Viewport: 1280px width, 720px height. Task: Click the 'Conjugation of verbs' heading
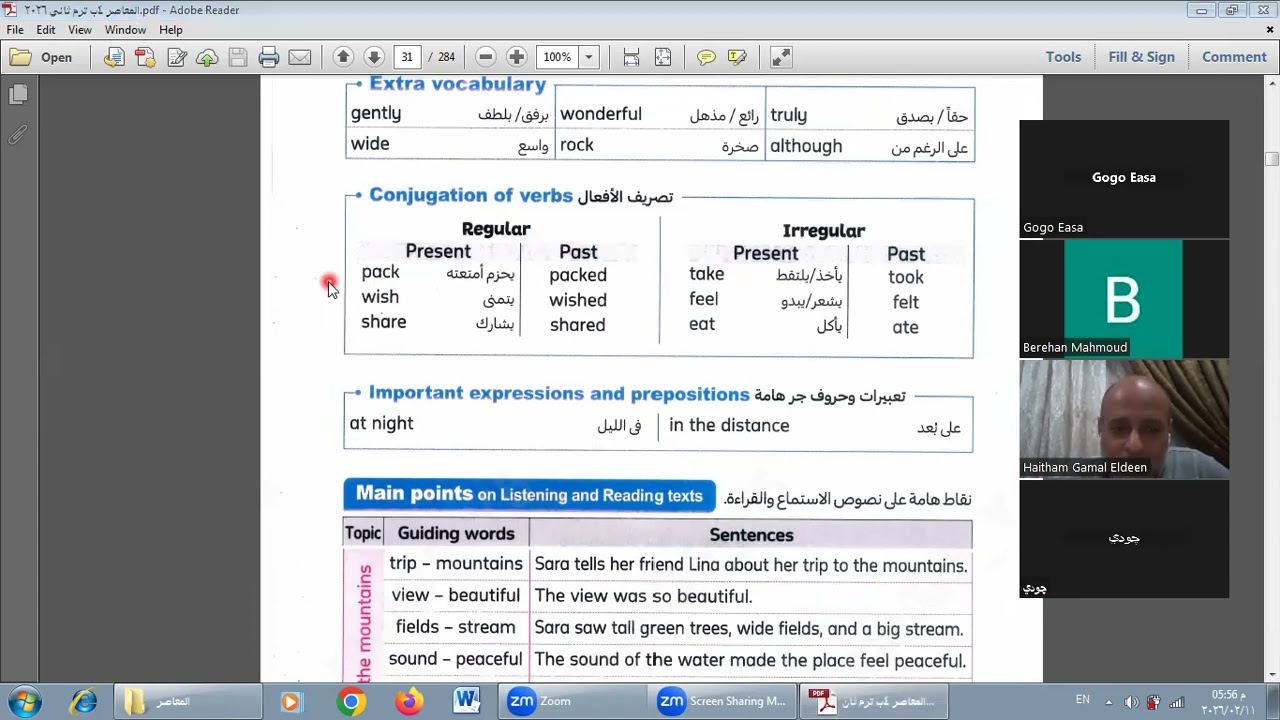pos(471,195)
